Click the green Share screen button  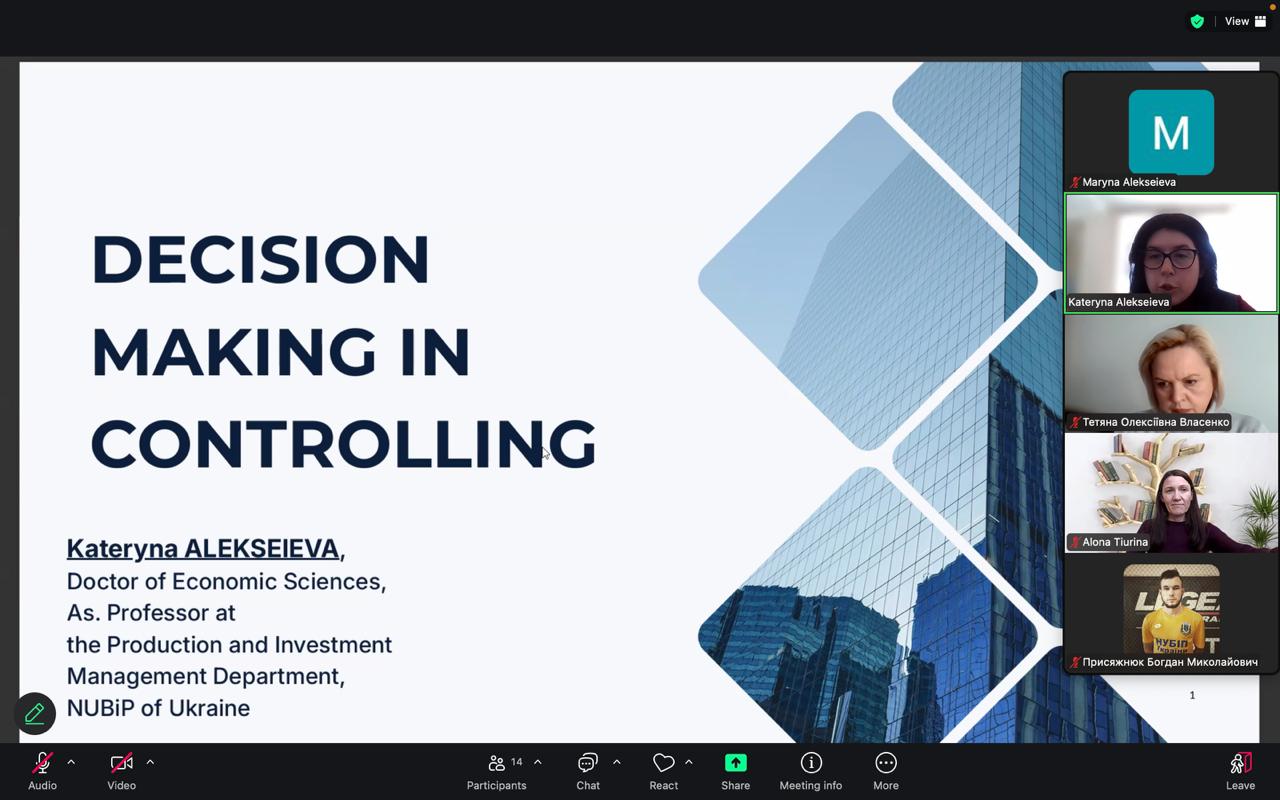tap(735, 770)
